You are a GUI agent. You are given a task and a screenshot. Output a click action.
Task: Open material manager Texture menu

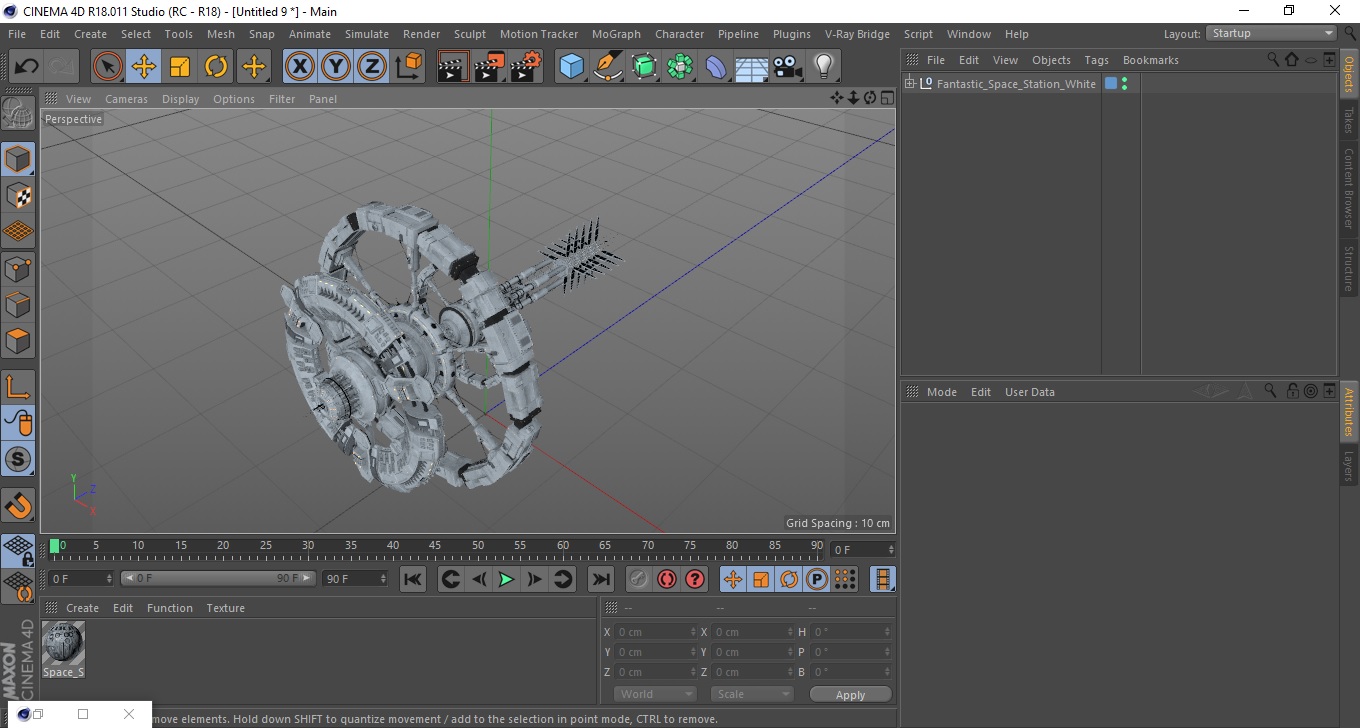[x=225, y=608]
